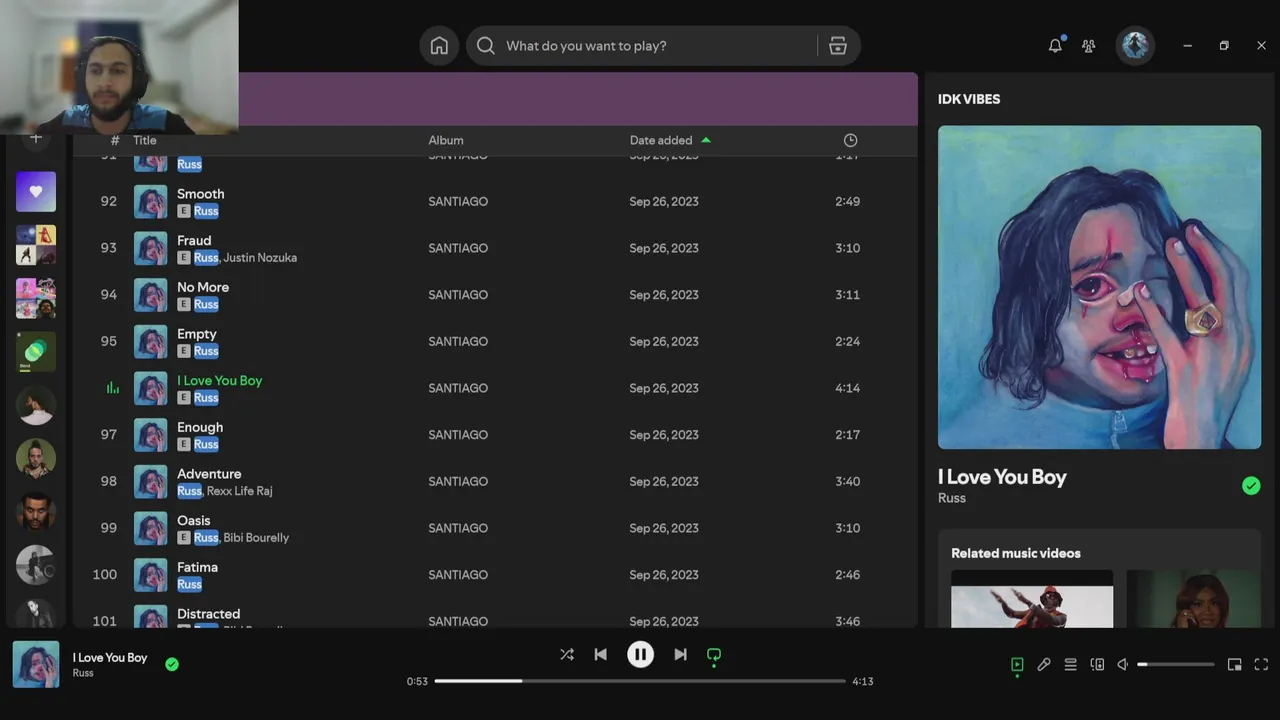This screenshot has width=1280, height=720.
Task: Open Russ artist link on Smooth row
Action: [x=206, y=211]
